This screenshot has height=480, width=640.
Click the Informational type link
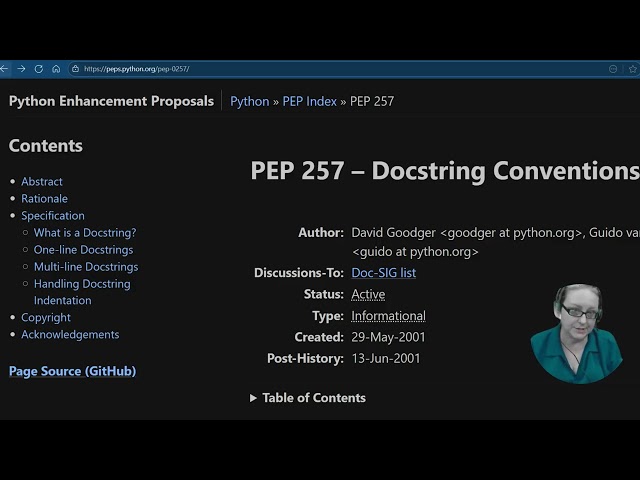click(388, 316)
